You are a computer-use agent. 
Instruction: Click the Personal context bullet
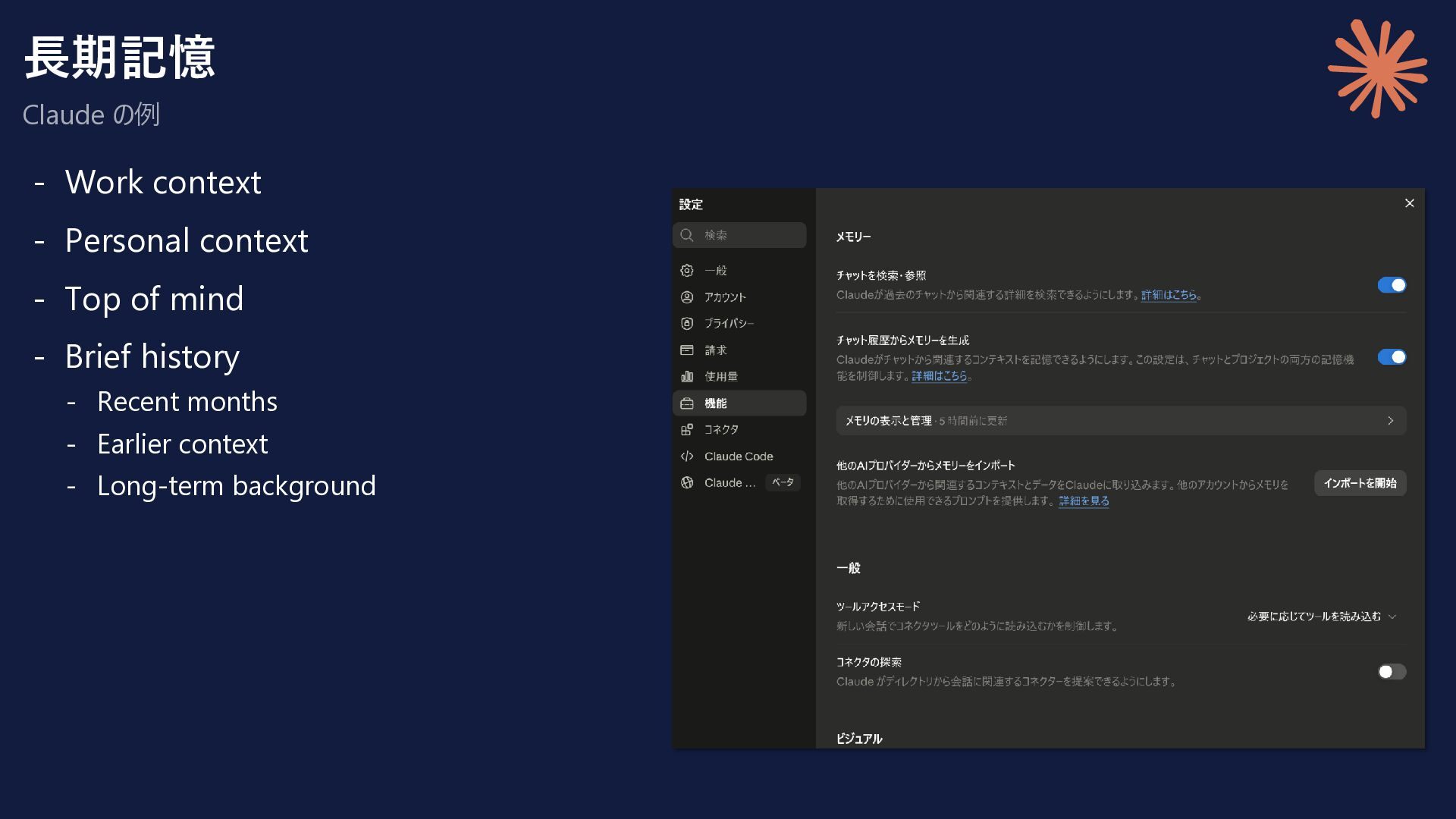point(187,240)
